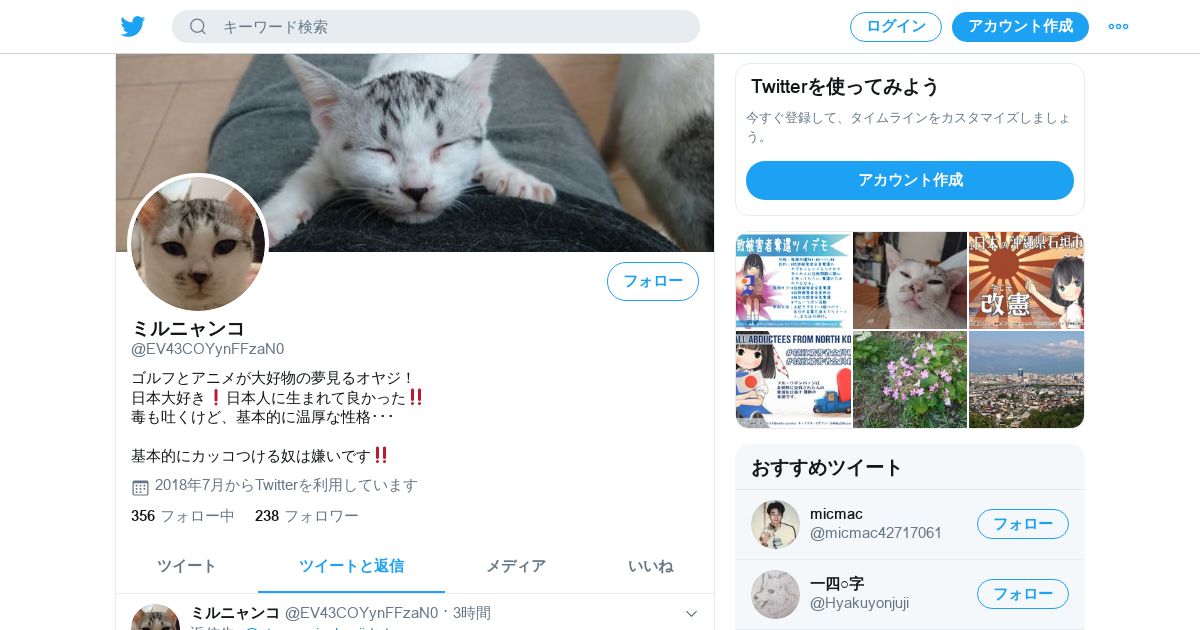
Task: Open ミルニャンコ's round cat profile picture
Action: click(198, 243)
